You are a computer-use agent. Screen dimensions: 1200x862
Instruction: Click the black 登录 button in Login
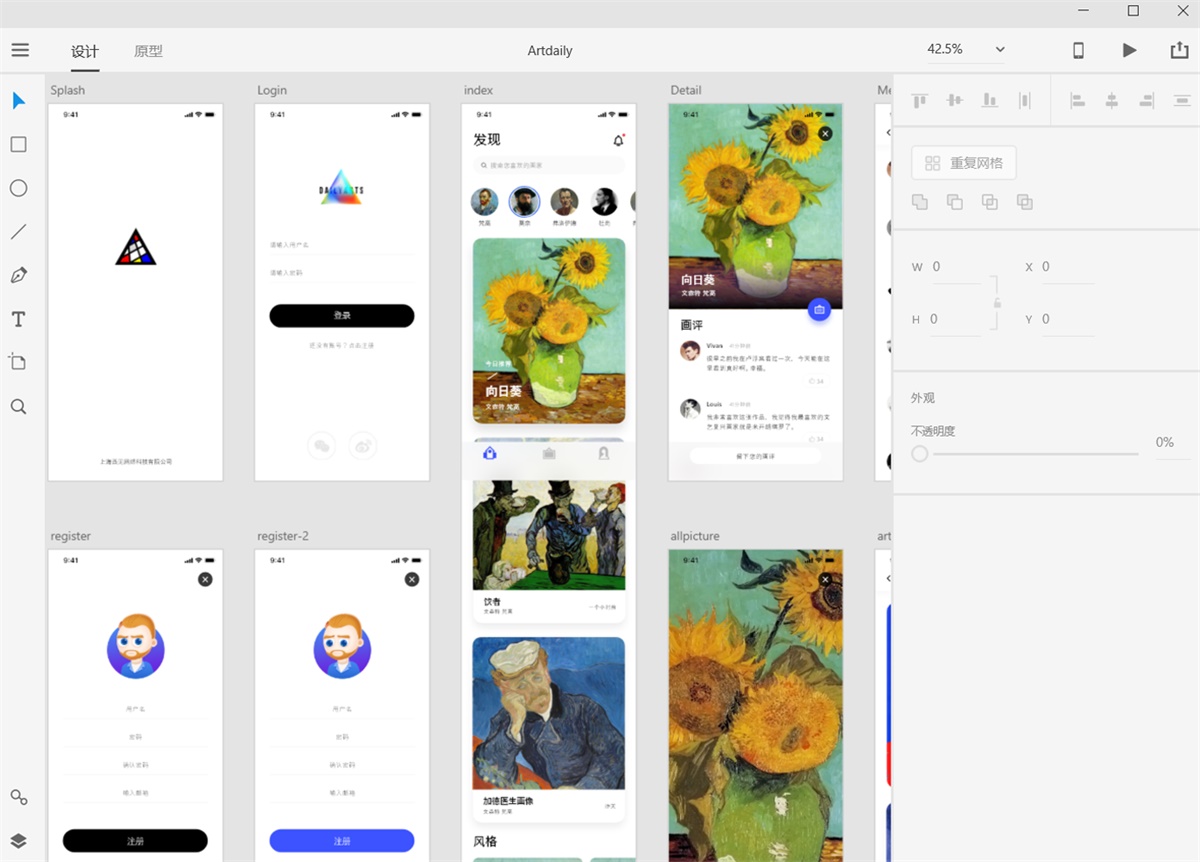(x=342, y=316)
